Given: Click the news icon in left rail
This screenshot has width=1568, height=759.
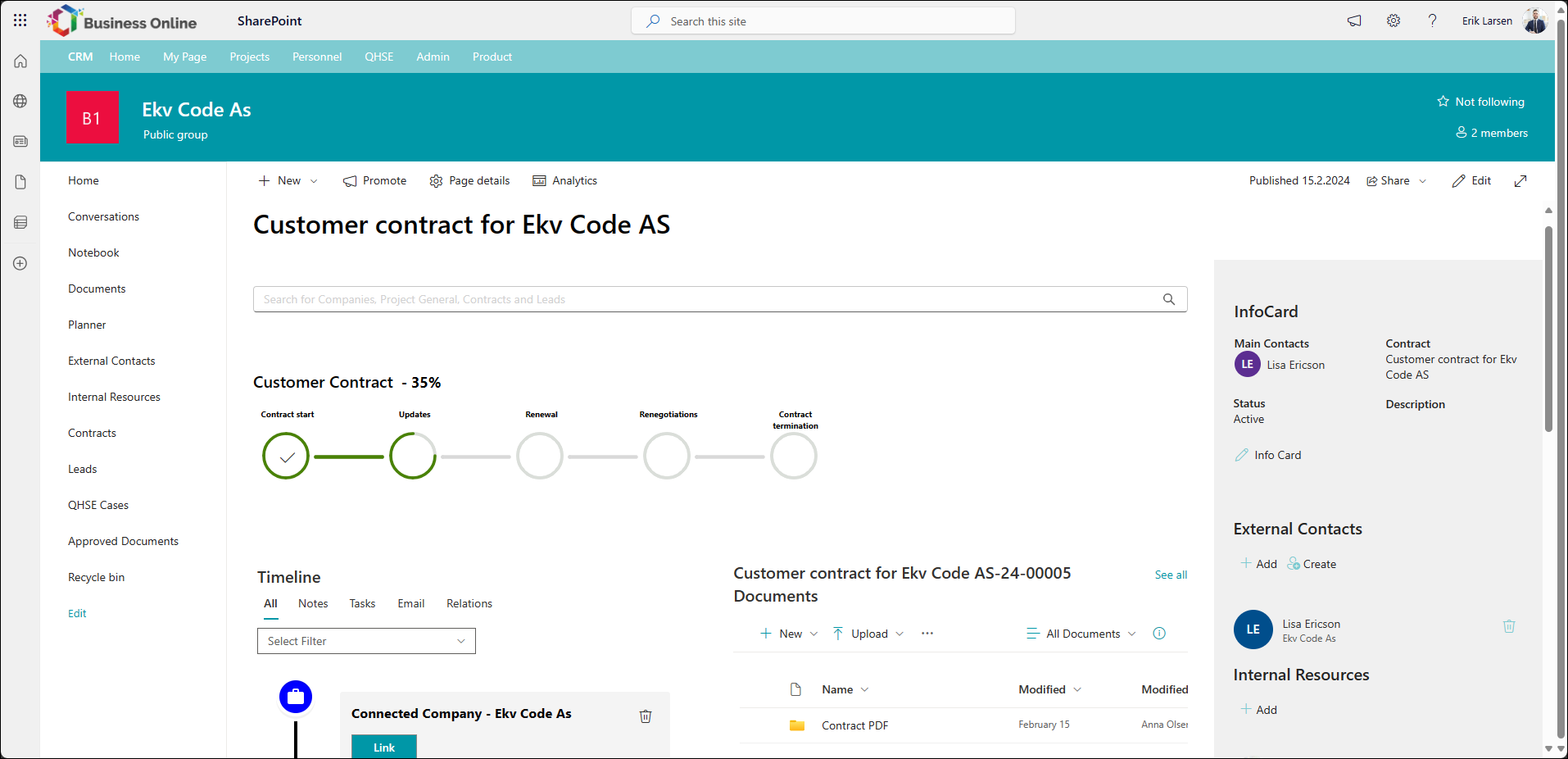Looking at the screenshot, I should 20,142.
